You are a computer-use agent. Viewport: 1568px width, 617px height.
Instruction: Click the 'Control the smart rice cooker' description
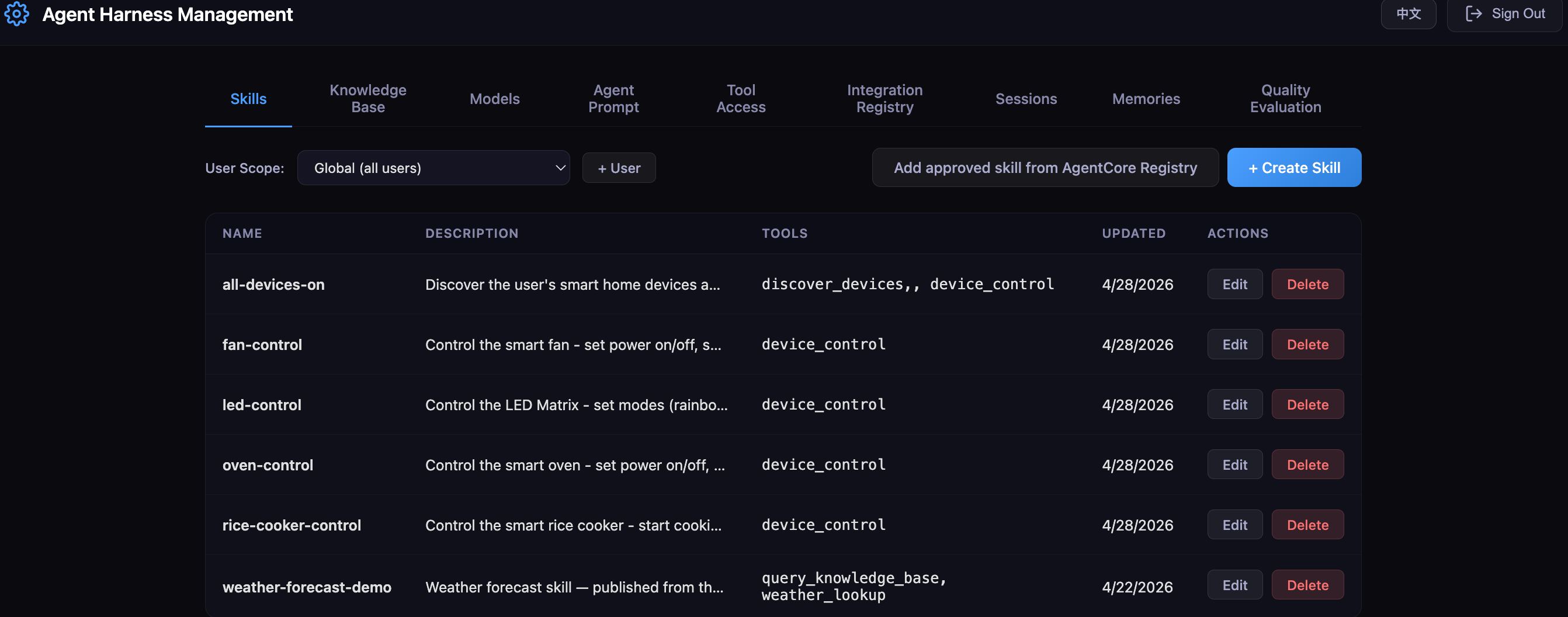[x=573, y=525]
